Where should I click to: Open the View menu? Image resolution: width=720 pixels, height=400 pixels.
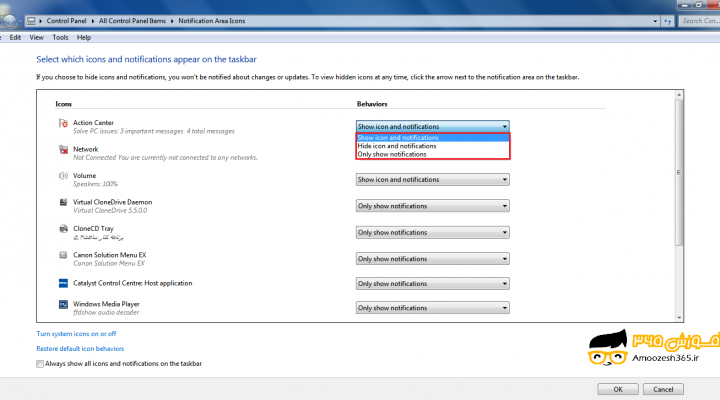pos(36,38)
